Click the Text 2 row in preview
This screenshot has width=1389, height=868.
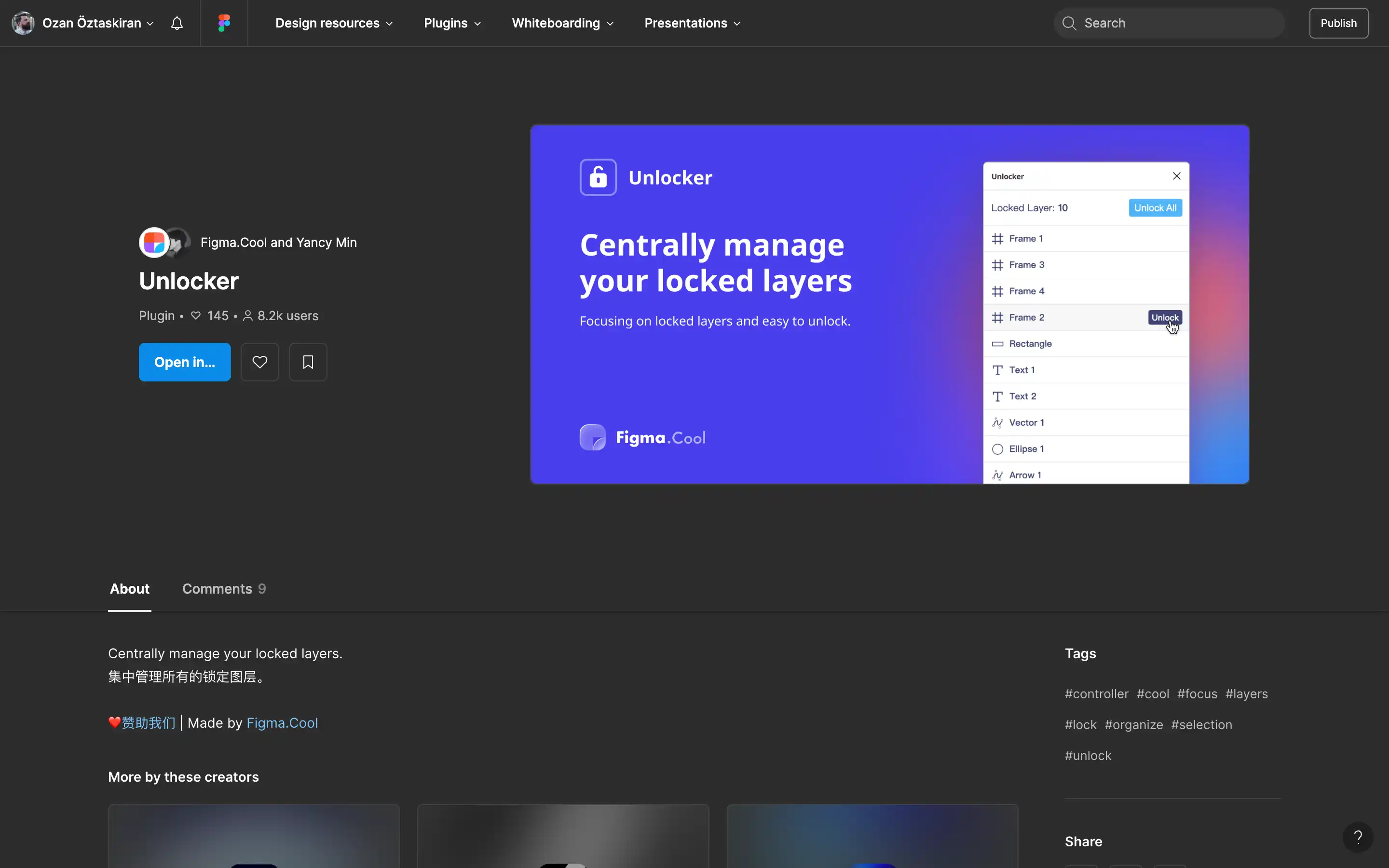[1086, 396]
